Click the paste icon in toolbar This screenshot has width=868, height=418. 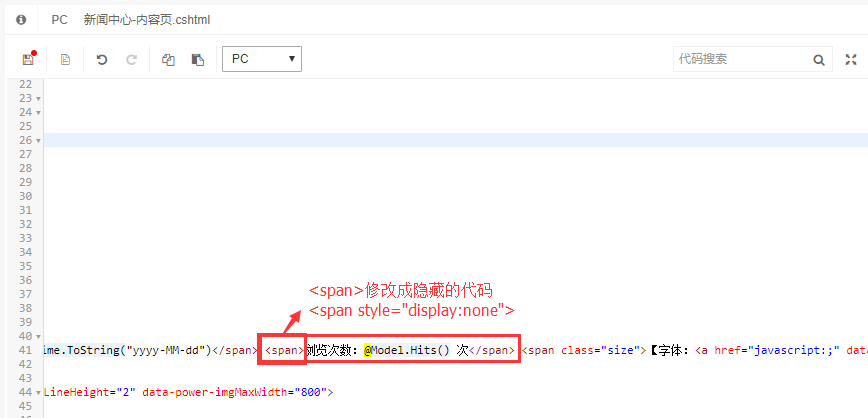(198, 60)
